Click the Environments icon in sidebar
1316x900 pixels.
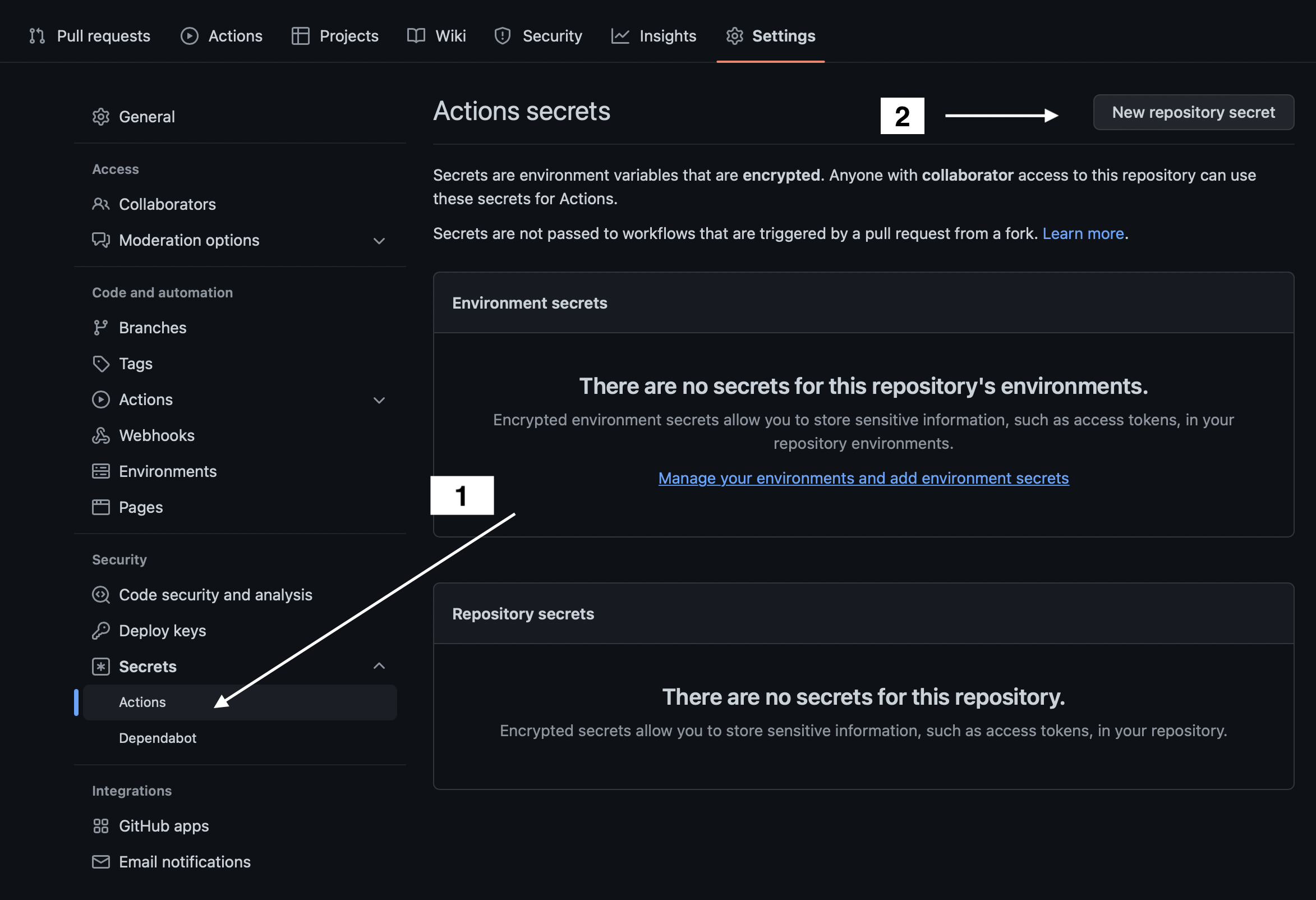[101, 471]
